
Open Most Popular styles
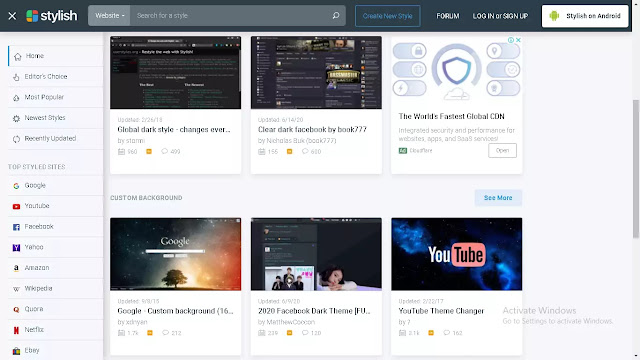(x=56, y=97)
